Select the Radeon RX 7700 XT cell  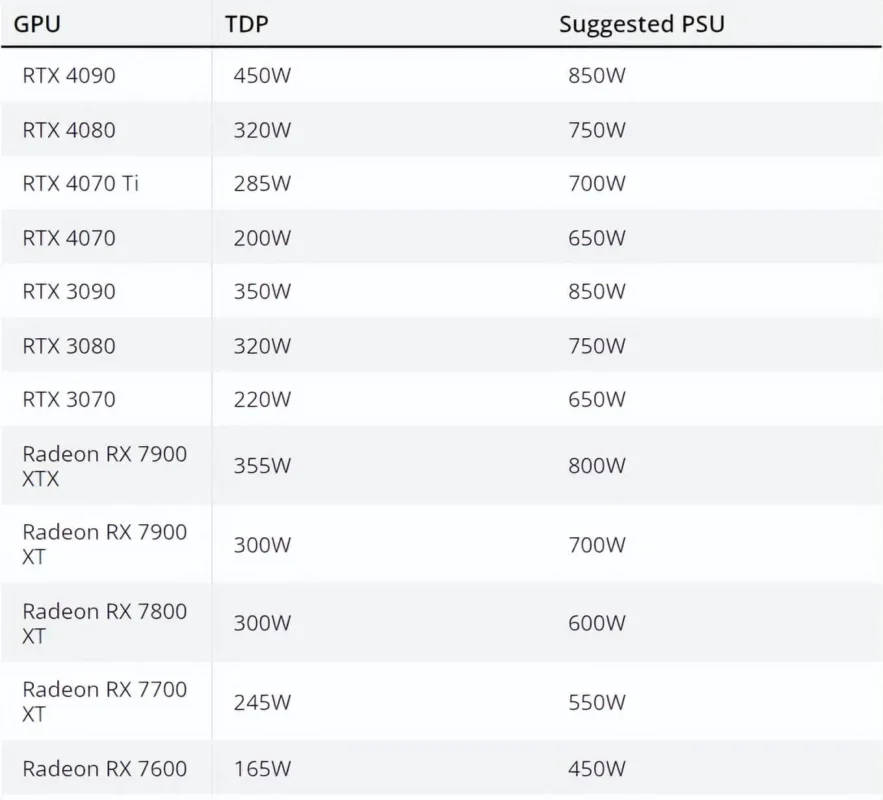tap(105, 701)
